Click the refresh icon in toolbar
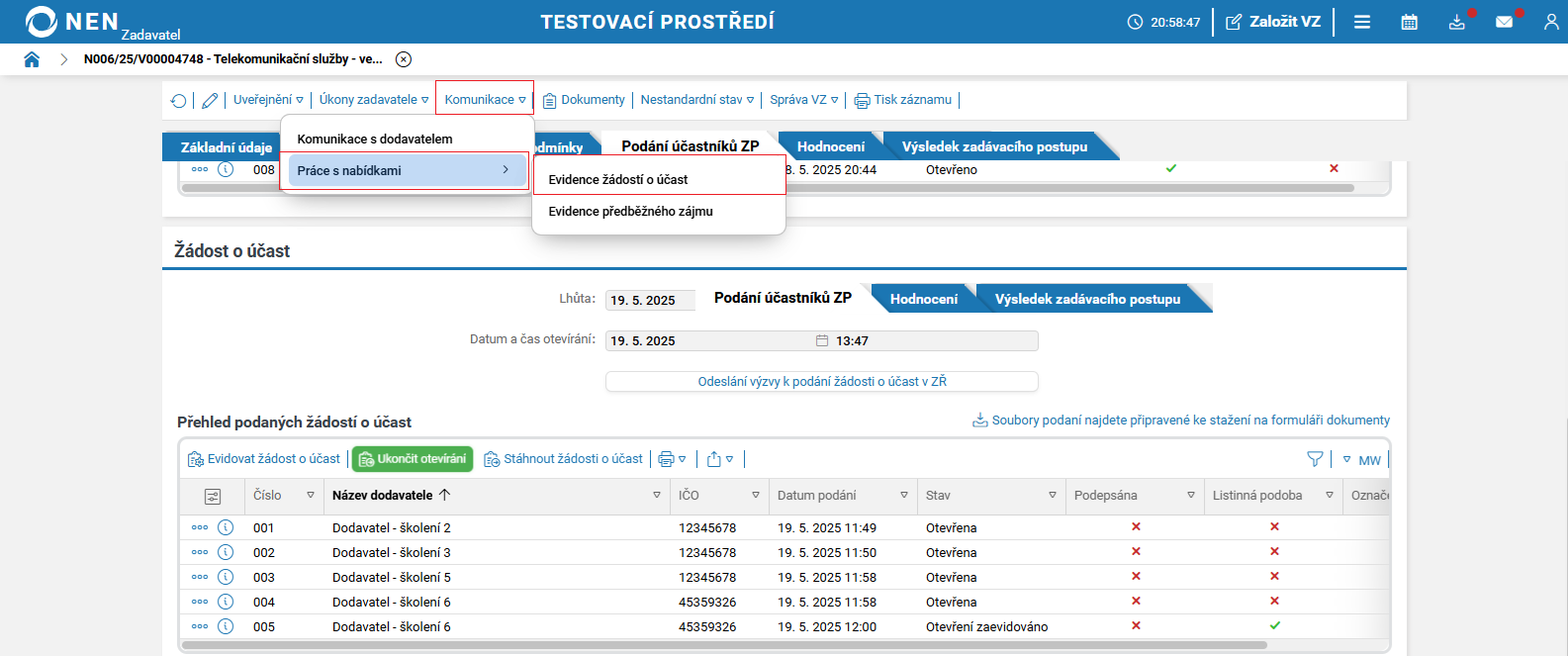Image resolution: width=1568 pixels, height=656 pixels. point(179,100)
